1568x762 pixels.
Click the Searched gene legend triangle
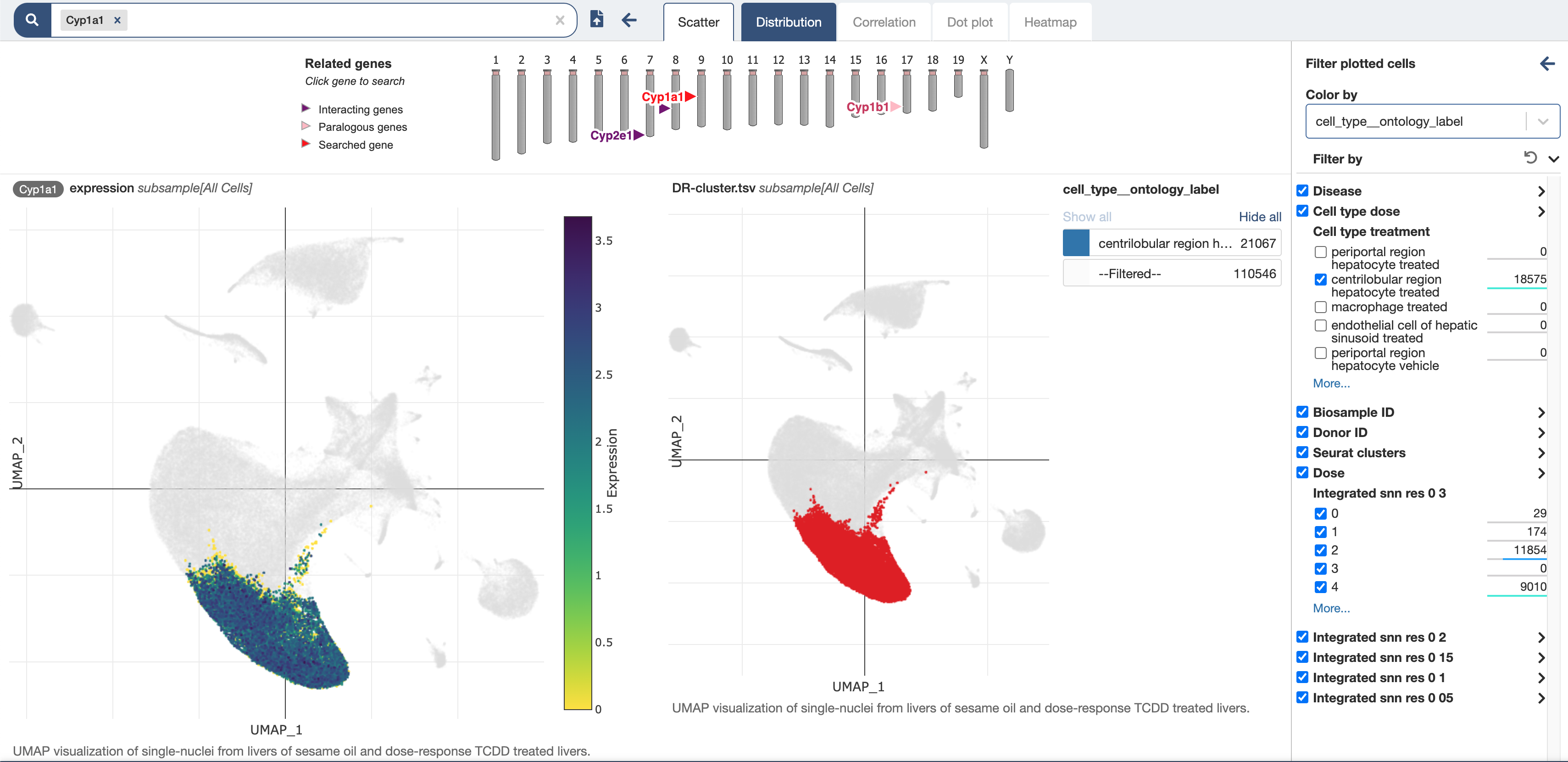pos(306,144)
